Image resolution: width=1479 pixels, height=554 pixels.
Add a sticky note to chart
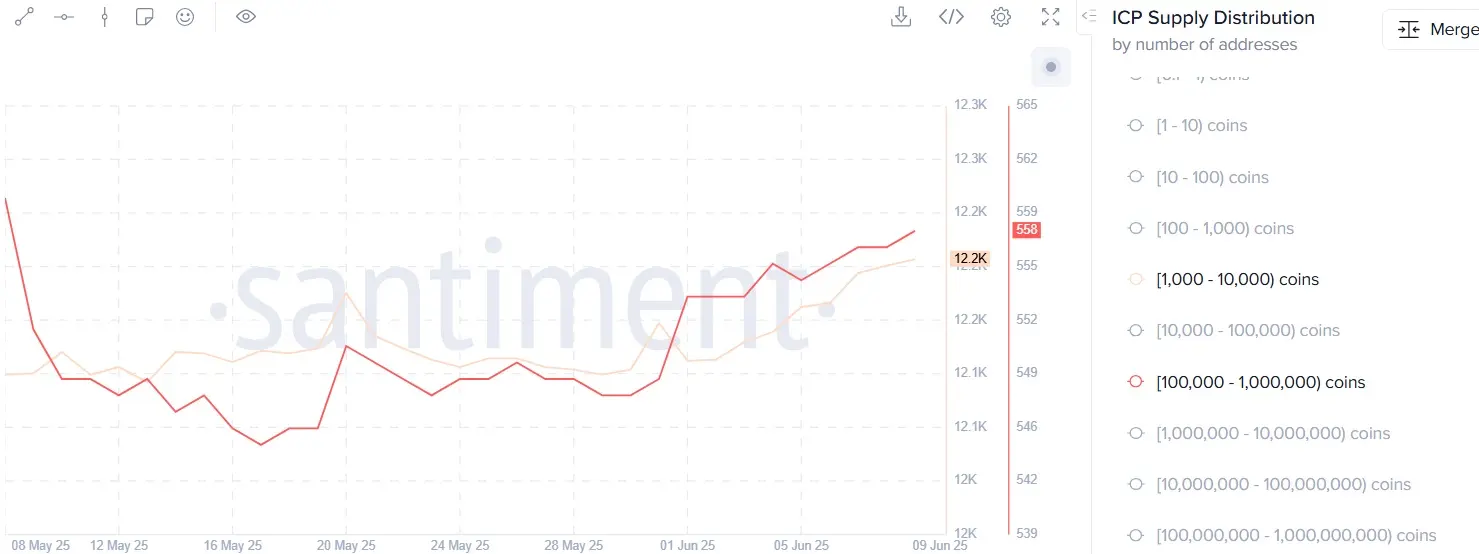point(144,17)
